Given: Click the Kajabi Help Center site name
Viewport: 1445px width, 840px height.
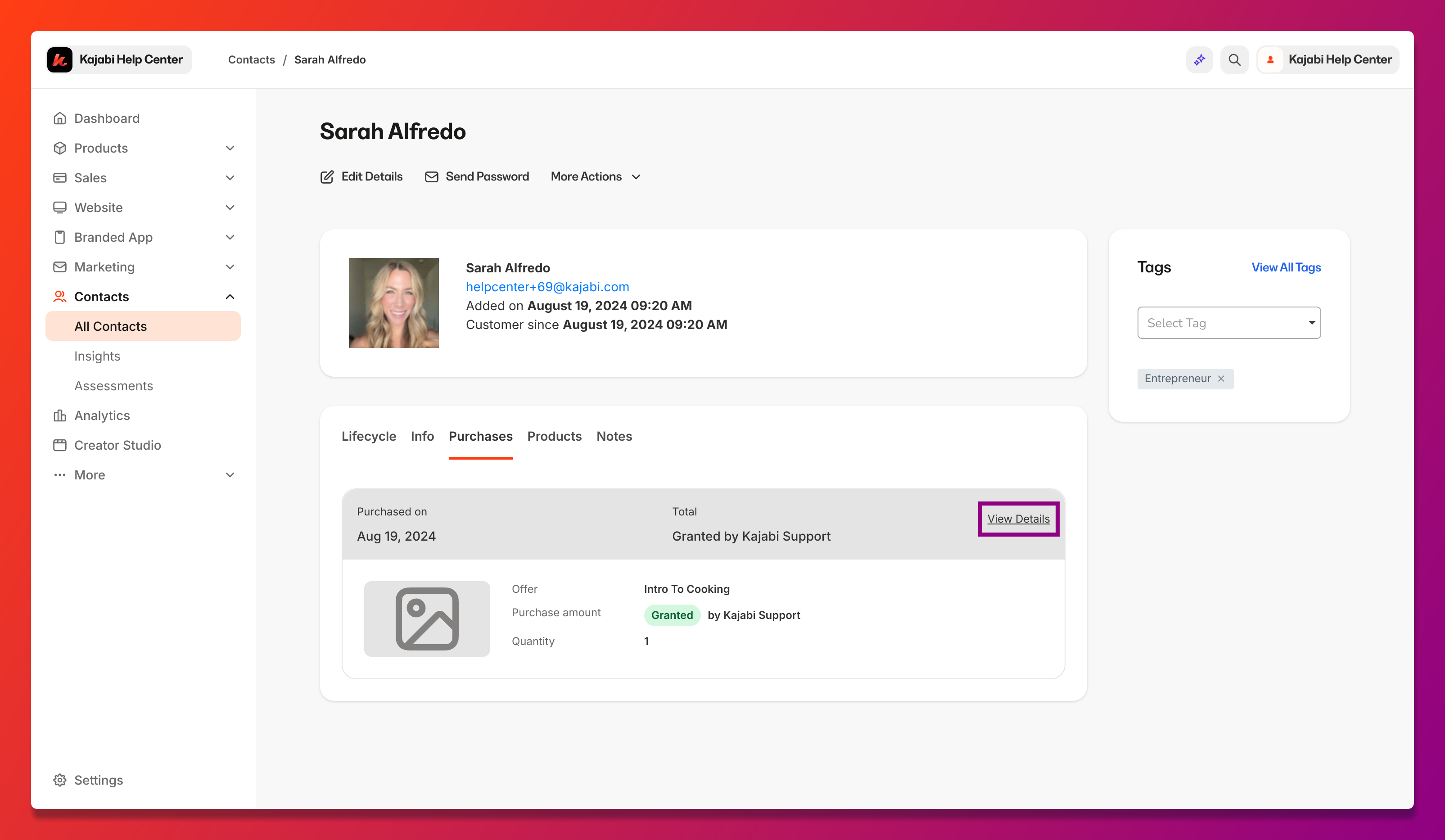Looking at the screenshot, I should click(x=131, y=59).
